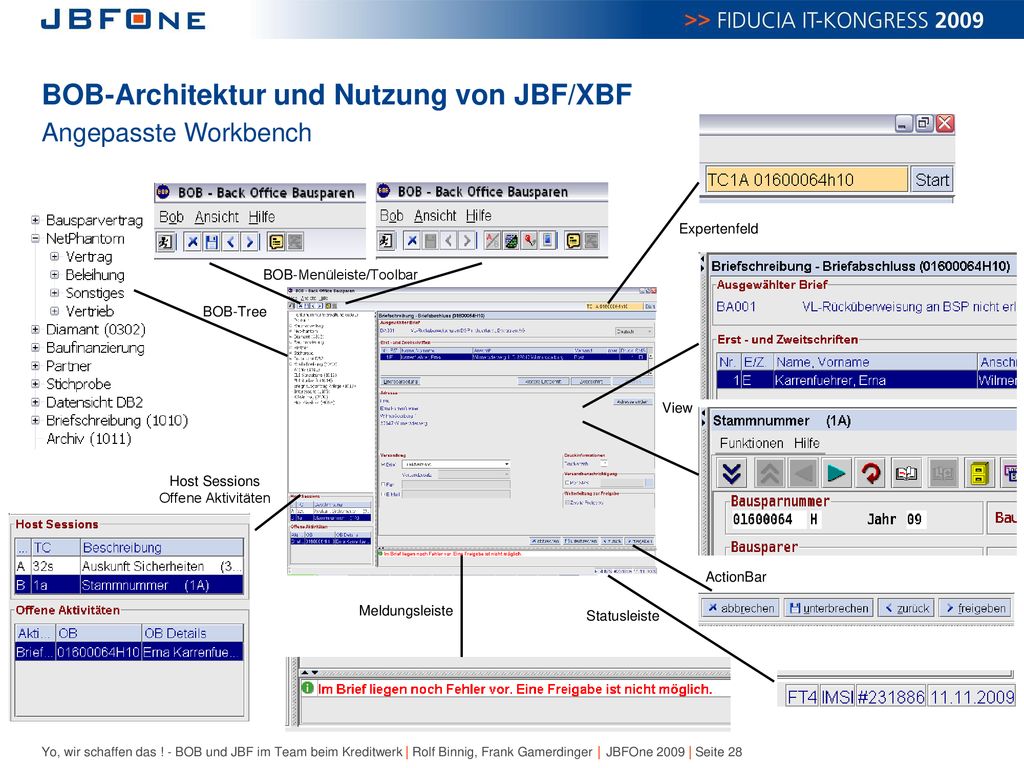
Task: Click the greyed left triangle in Stammnummer toolbar
Action: click(803, 473)
